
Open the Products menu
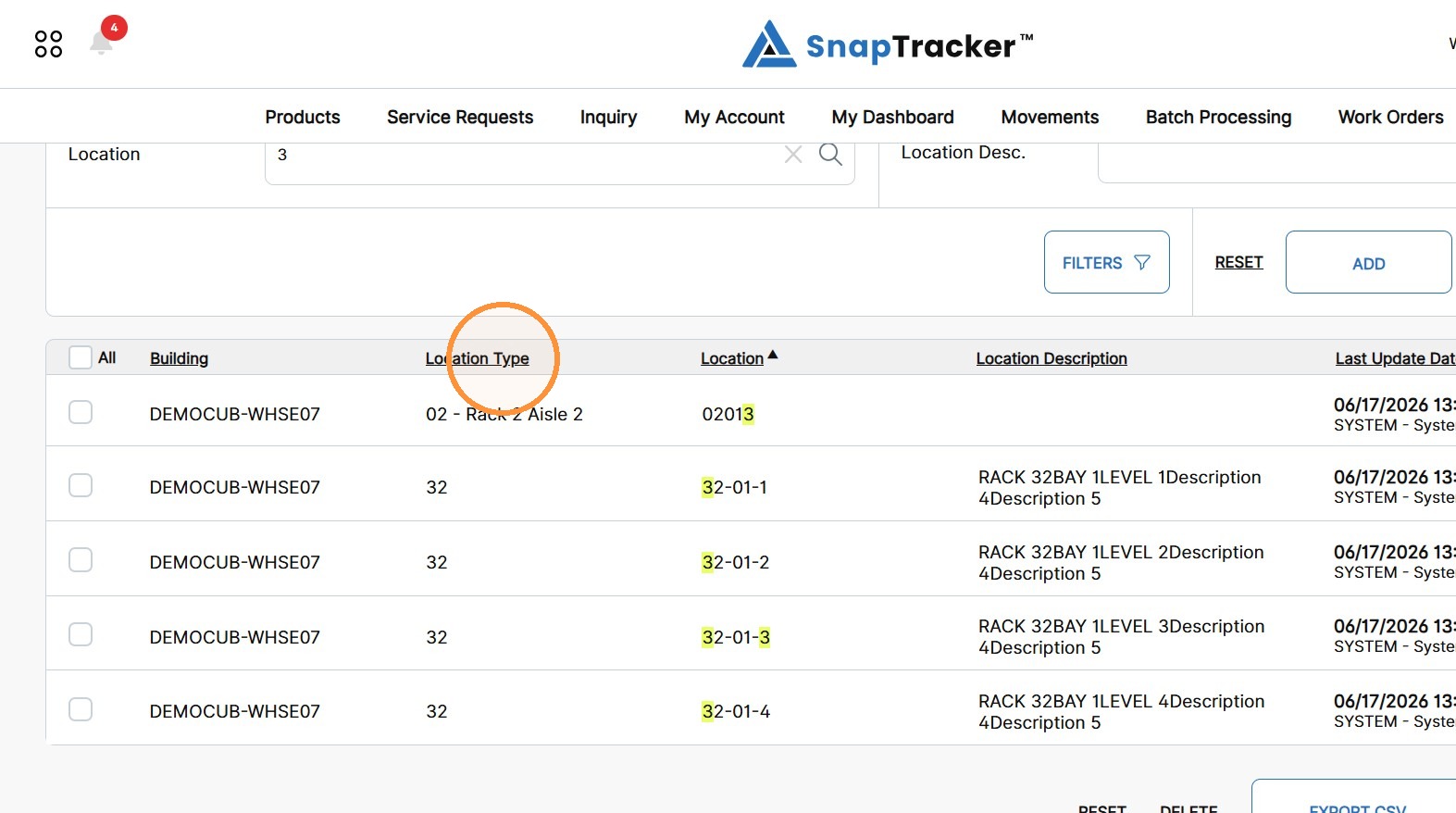[303, 117]
